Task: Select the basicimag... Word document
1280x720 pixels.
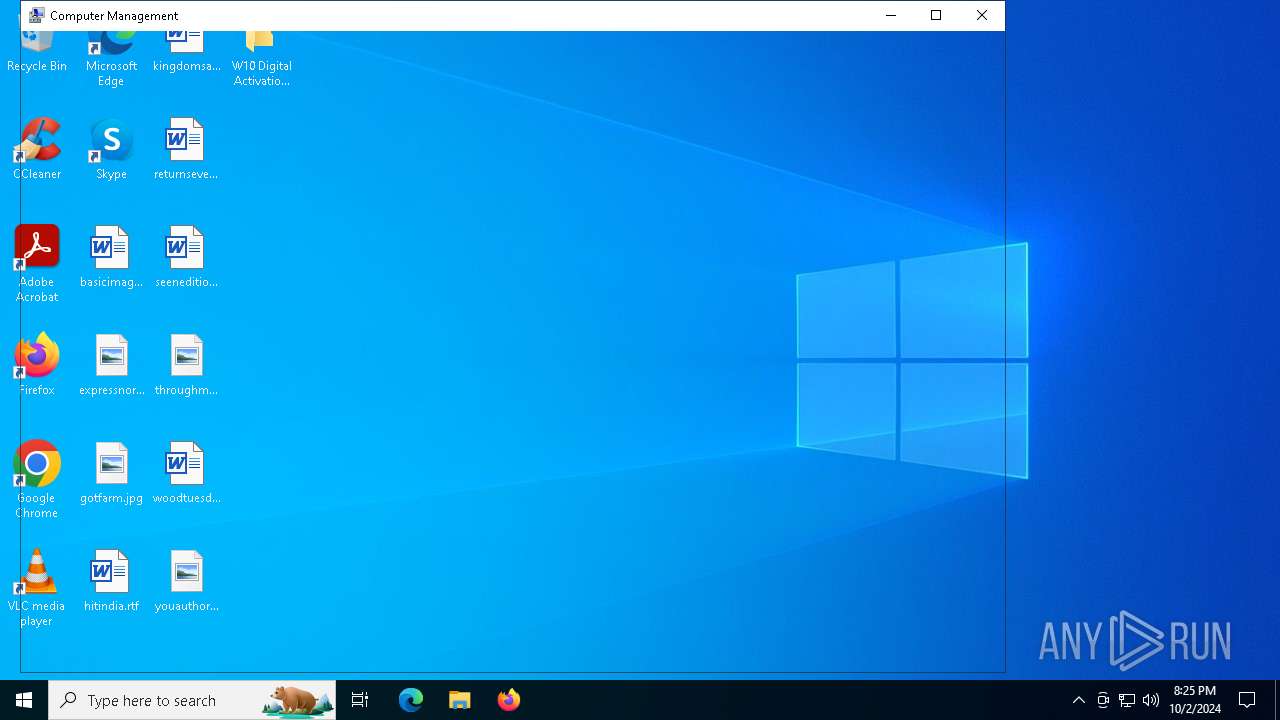Action: [x=111, y=257]
